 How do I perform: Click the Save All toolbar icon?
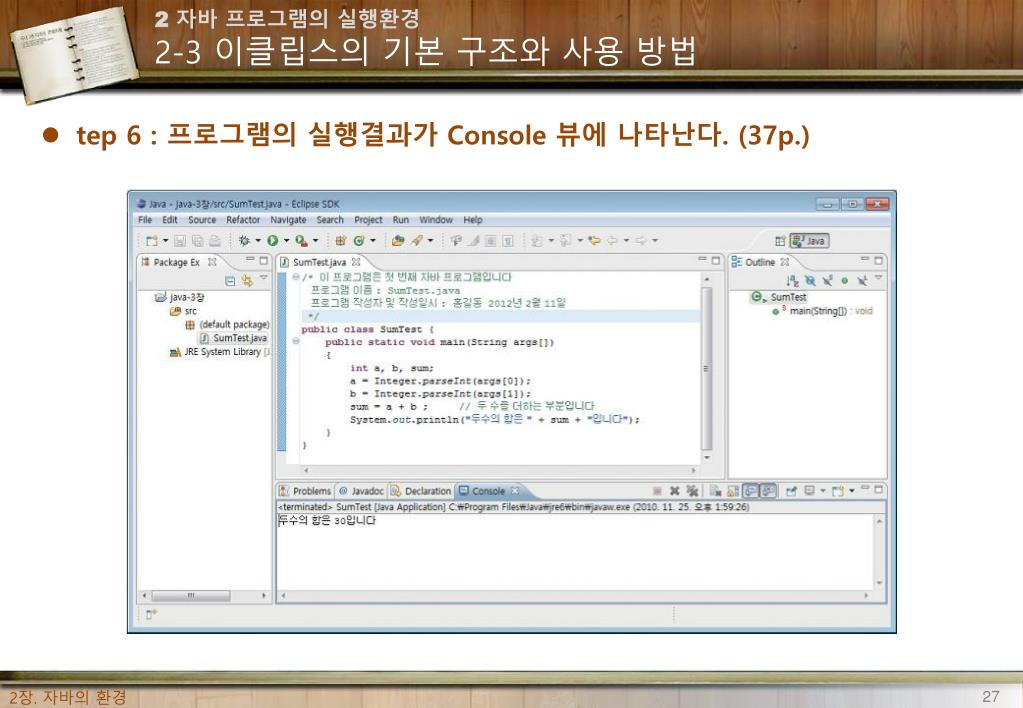(197, 241)
